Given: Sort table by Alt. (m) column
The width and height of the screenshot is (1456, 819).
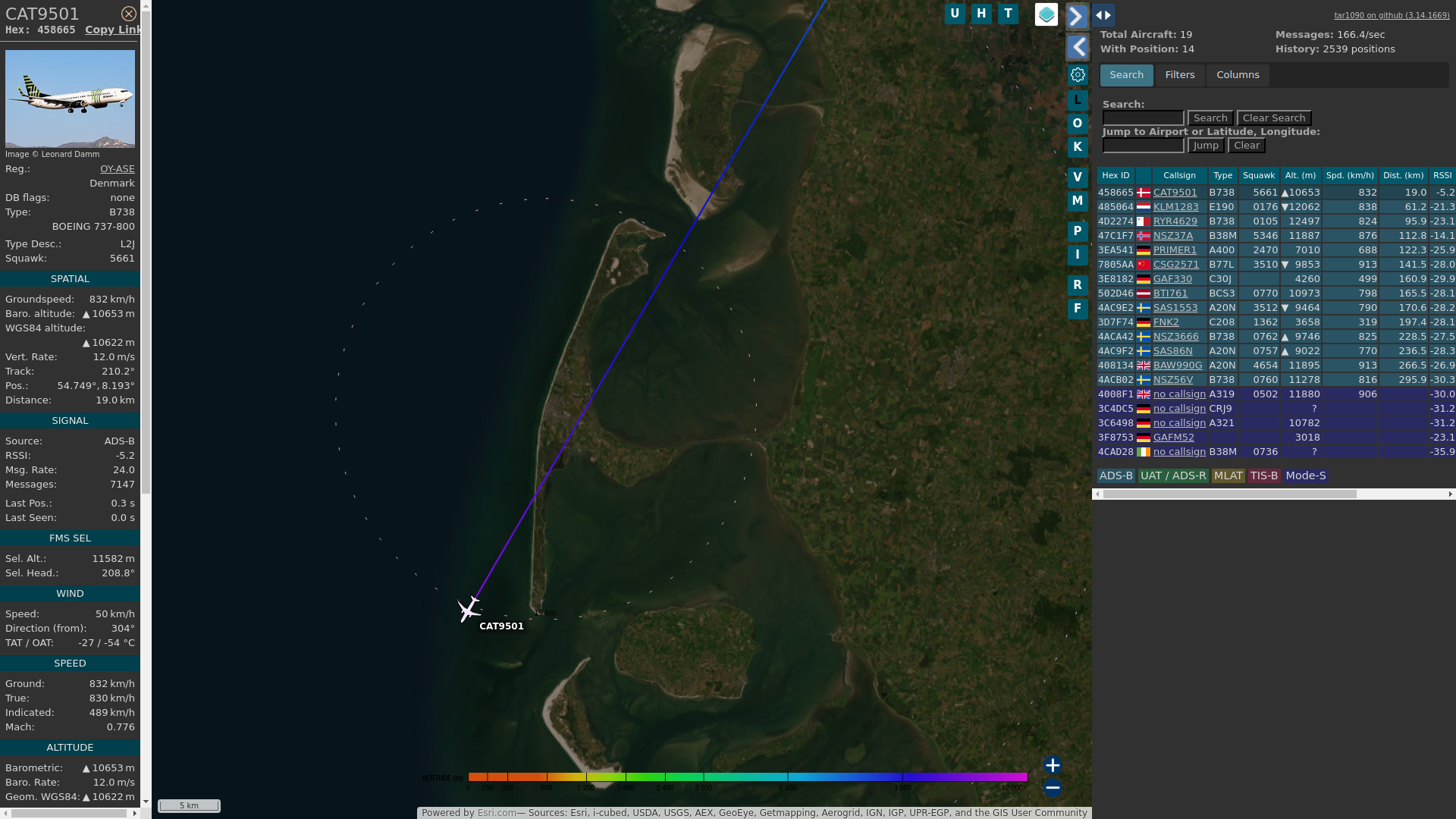Looking at the screenshot, I should coord(1301,175).
